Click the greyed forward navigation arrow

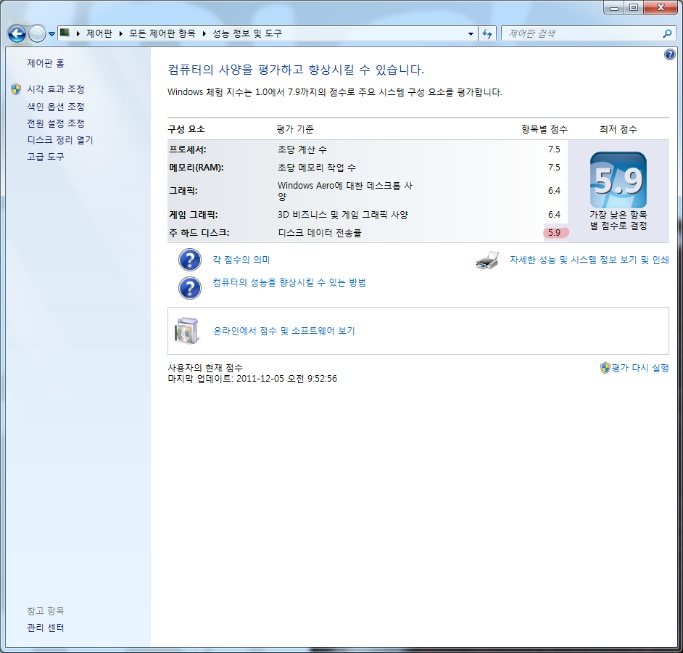point(37,34)
